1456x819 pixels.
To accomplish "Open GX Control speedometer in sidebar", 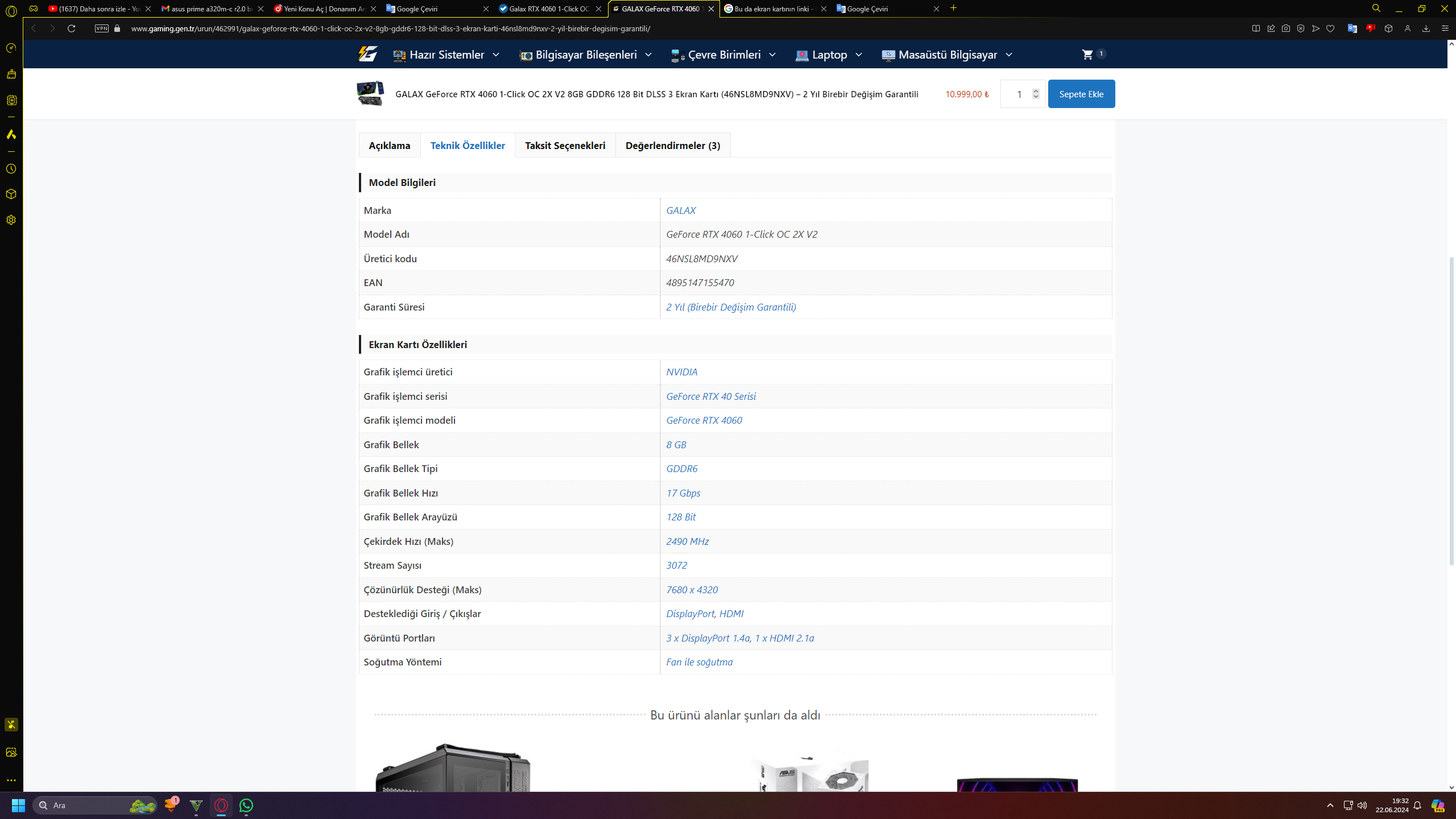I will tap(11, 48).
